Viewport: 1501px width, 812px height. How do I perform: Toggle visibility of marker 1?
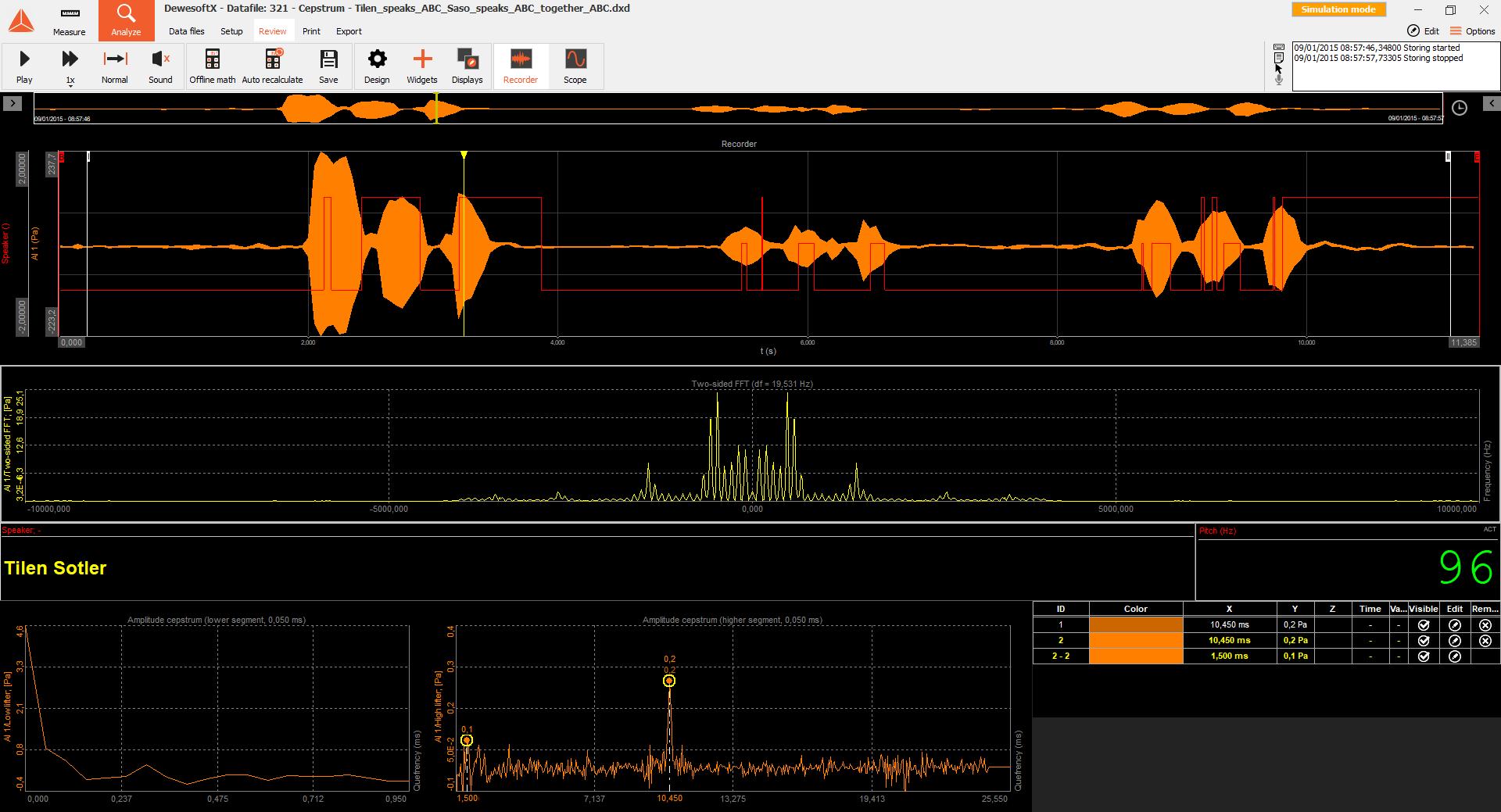(x=1423, y=625)
